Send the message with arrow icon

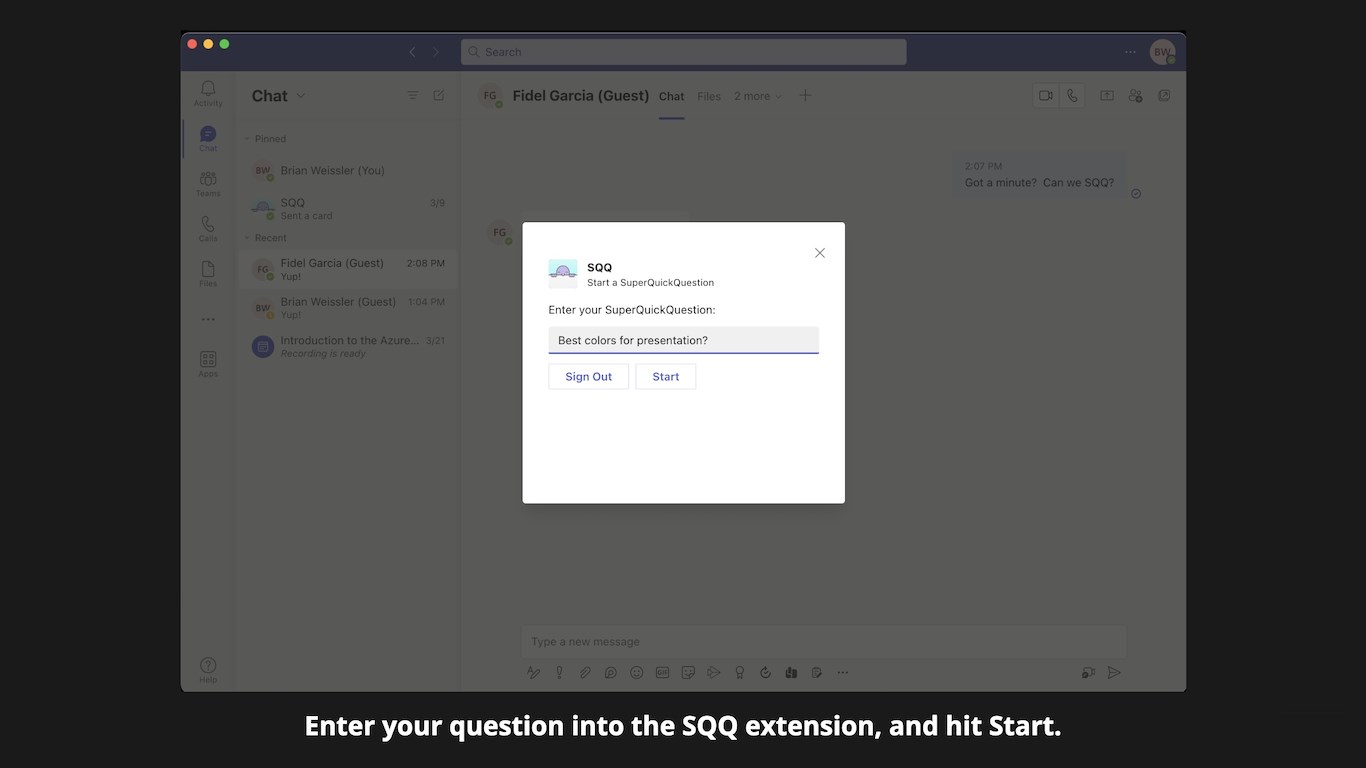[1114, 673]
